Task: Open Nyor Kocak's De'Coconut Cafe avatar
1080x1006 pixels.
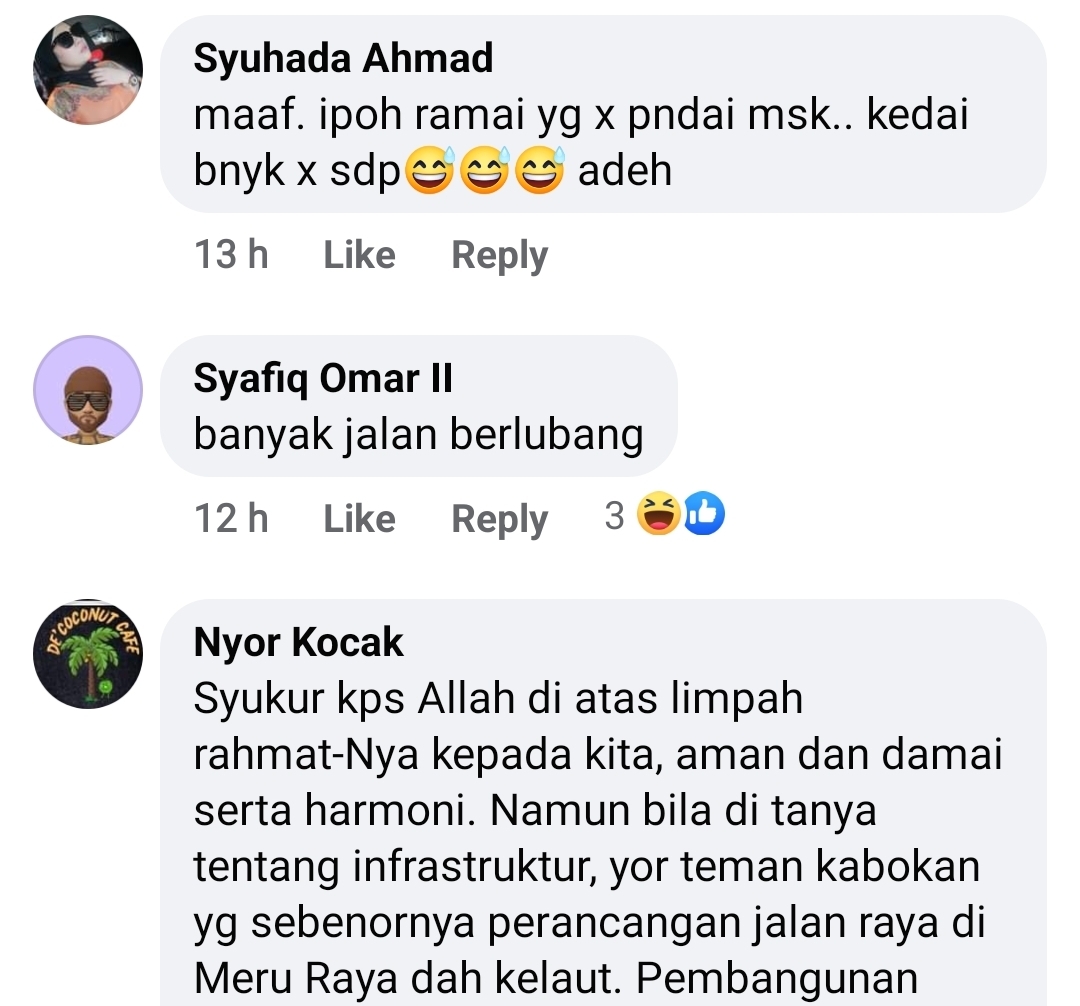Action: [88, 653]
